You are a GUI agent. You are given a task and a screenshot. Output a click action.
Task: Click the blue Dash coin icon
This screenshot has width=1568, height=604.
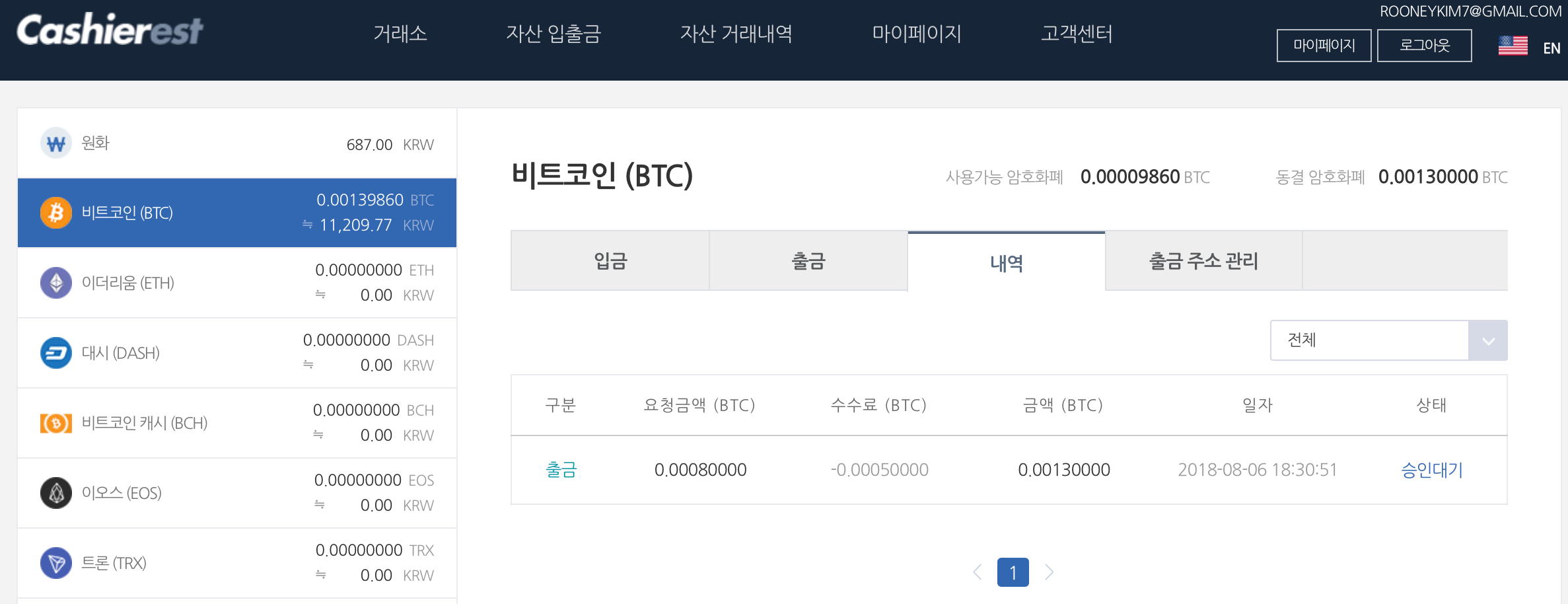pyautogui.click(x=56, y=353)
